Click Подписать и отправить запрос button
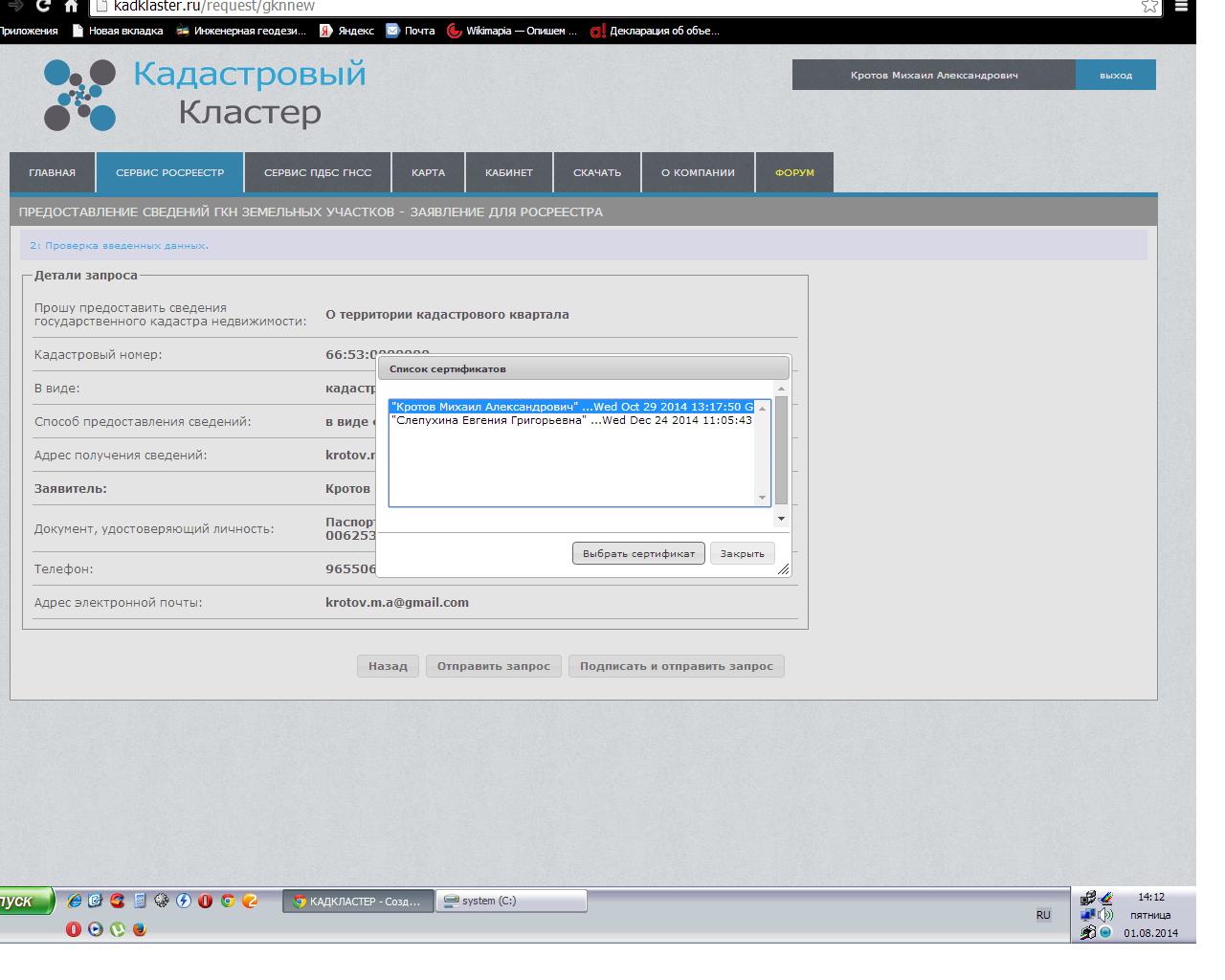Image resolution: width=1225 pixels, height=980 pixels. tap(676, 666)
